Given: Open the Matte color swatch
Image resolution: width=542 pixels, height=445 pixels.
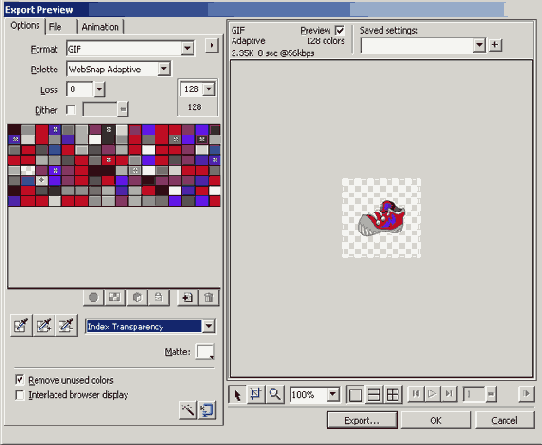Looking at the screenshot, I should coord(205,352).
